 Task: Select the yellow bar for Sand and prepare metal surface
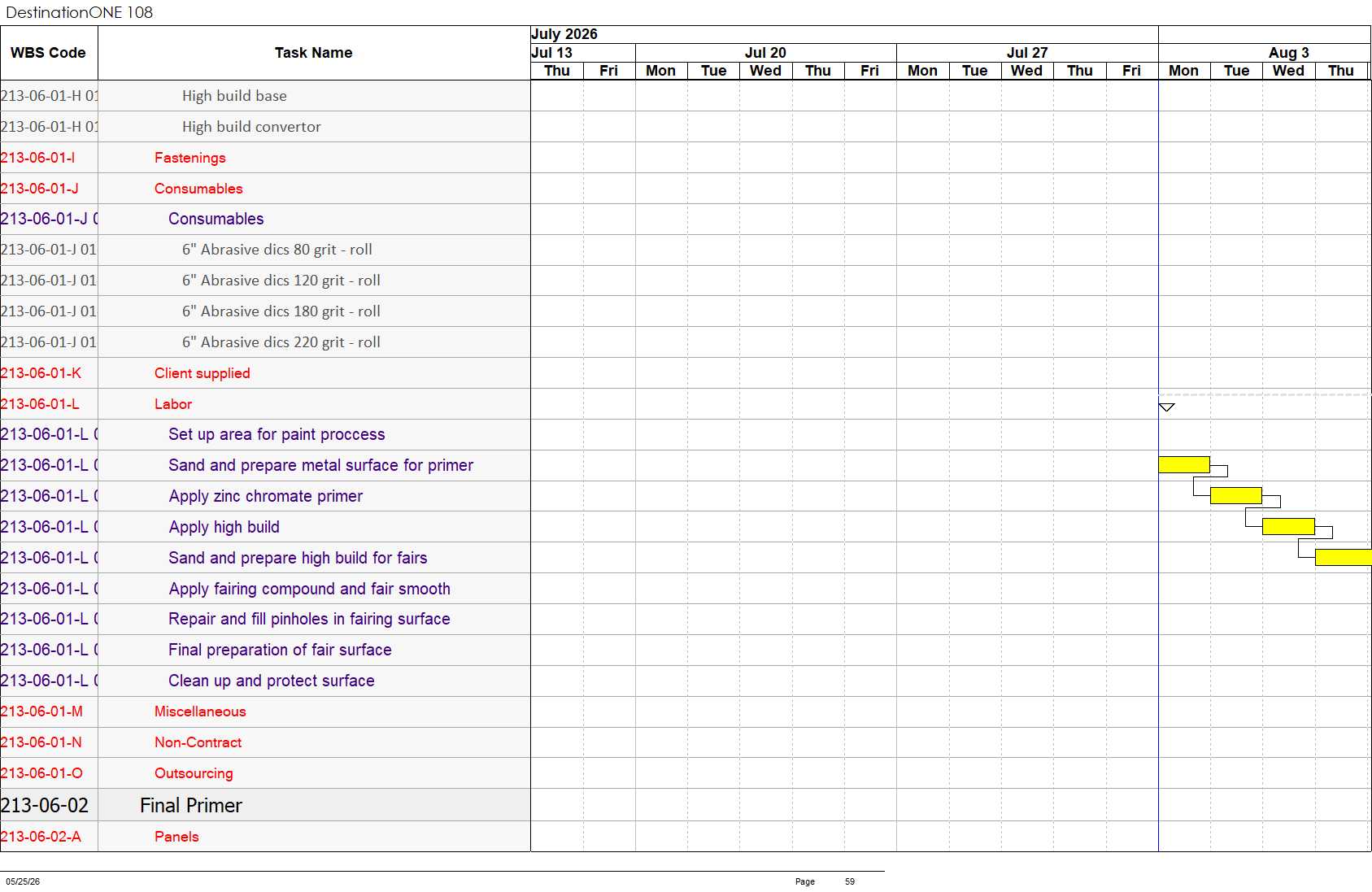(x=1184, y=464)
